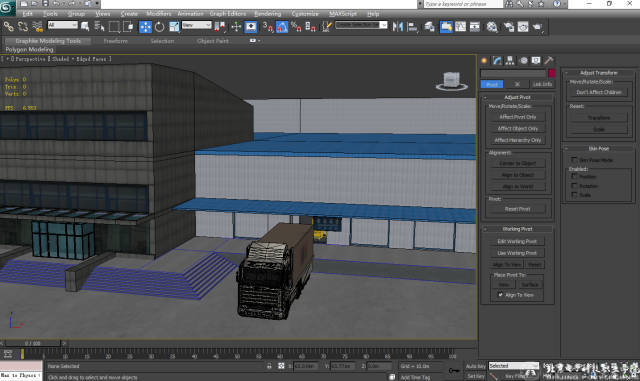The image size is (640, 381).
Task: Toggle the Graphite Modeling ribbon icon
Action: click(446, 27)
